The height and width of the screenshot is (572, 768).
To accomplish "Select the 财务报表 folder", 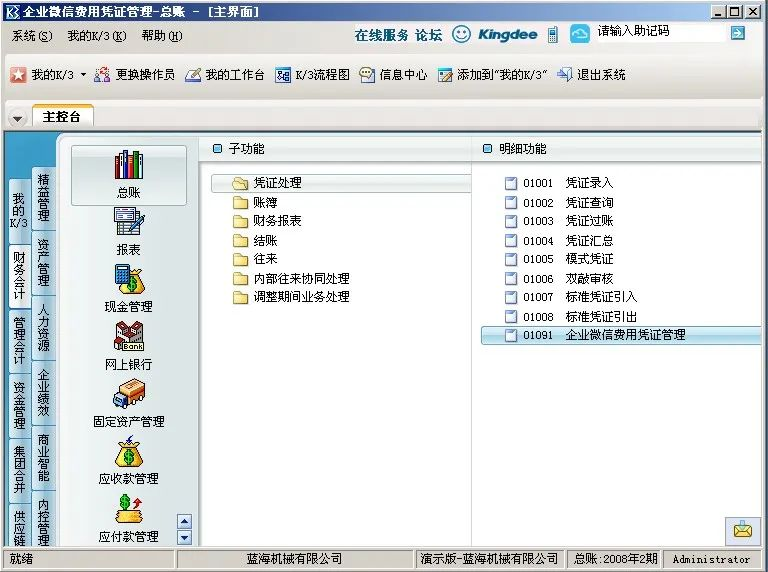I will coord(267,221).
